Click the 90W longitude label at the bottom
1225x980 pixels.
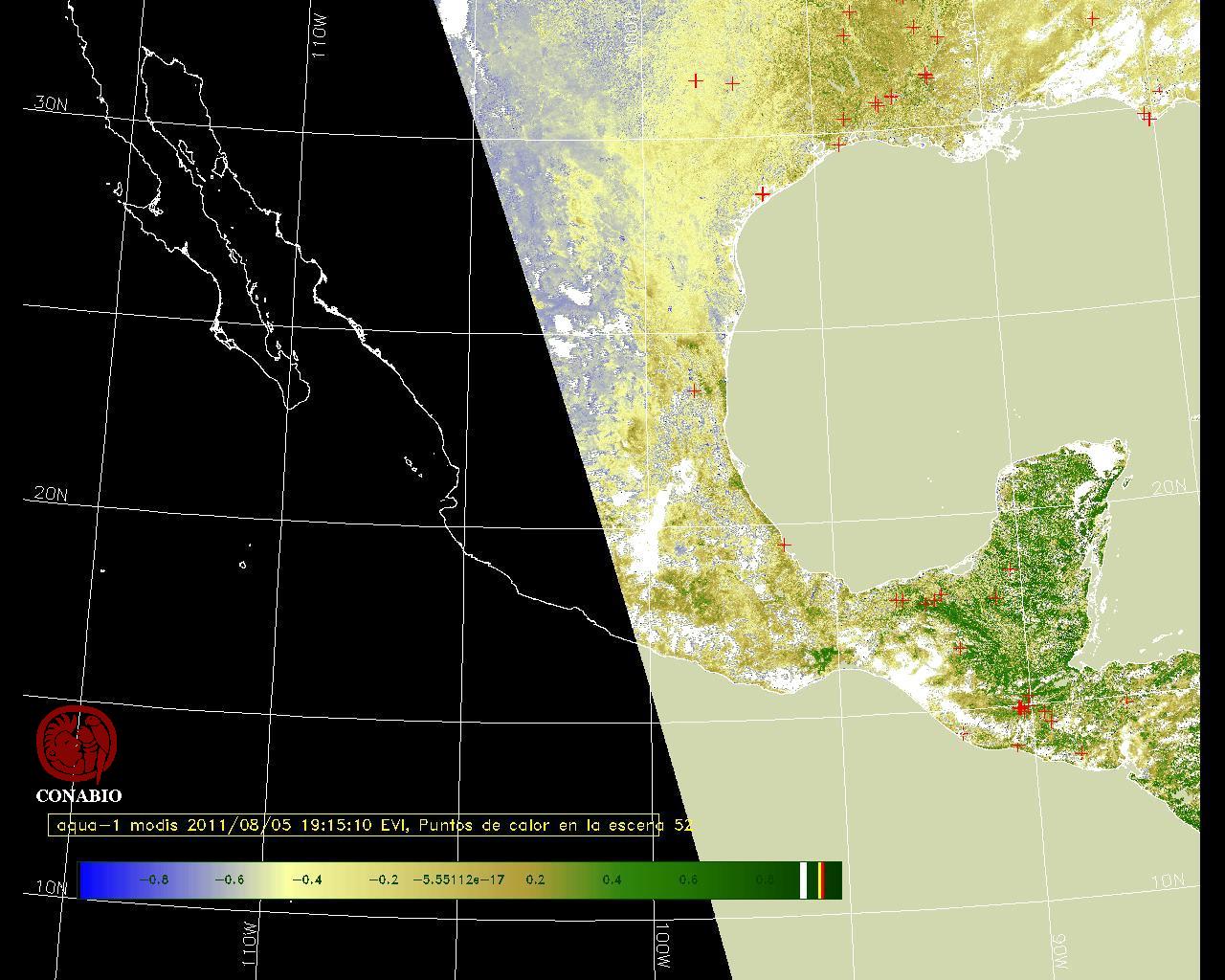[x=1060, y=950]
